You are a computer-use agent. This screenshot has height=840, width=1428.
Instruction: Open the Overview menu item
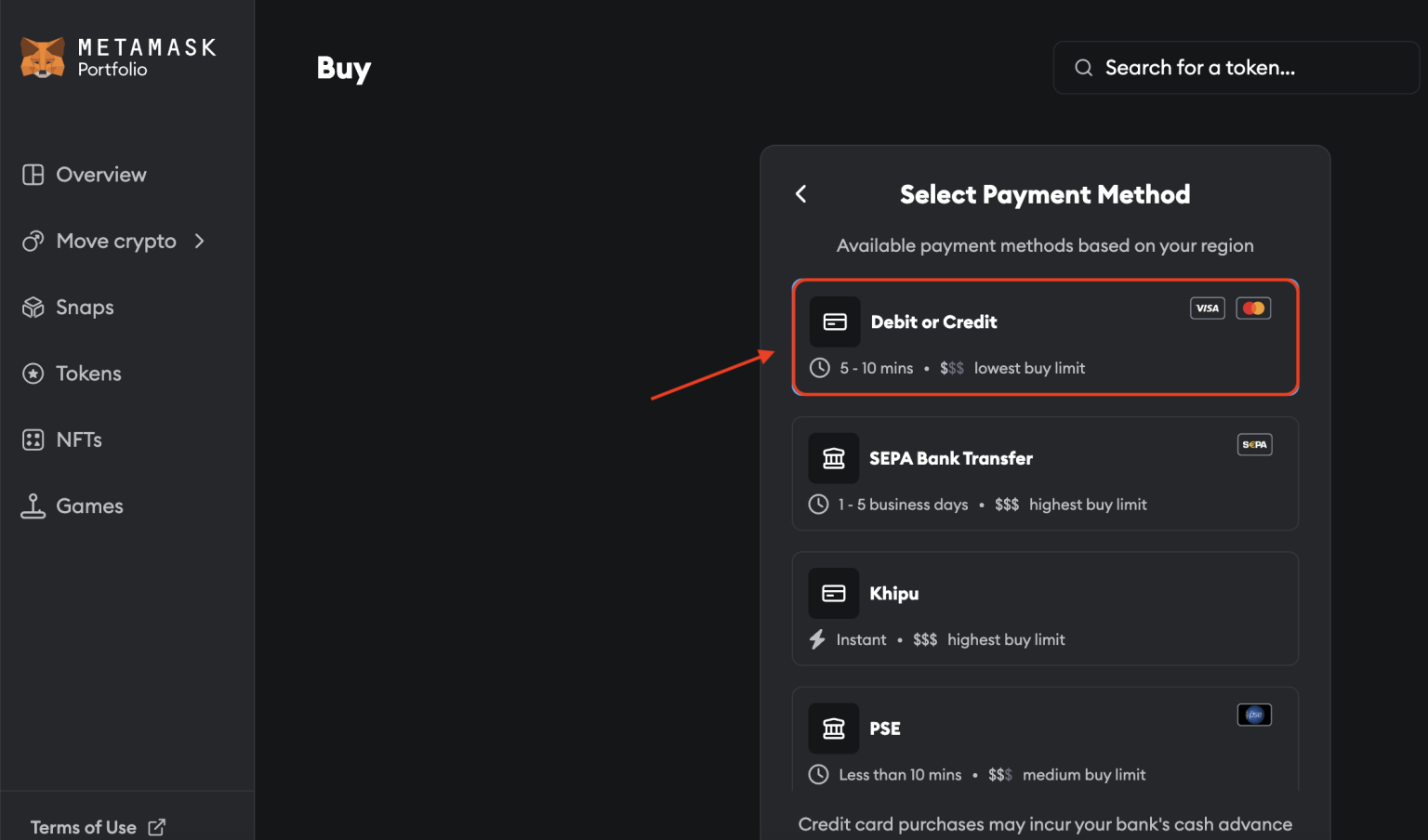click(x=101, y=175)
